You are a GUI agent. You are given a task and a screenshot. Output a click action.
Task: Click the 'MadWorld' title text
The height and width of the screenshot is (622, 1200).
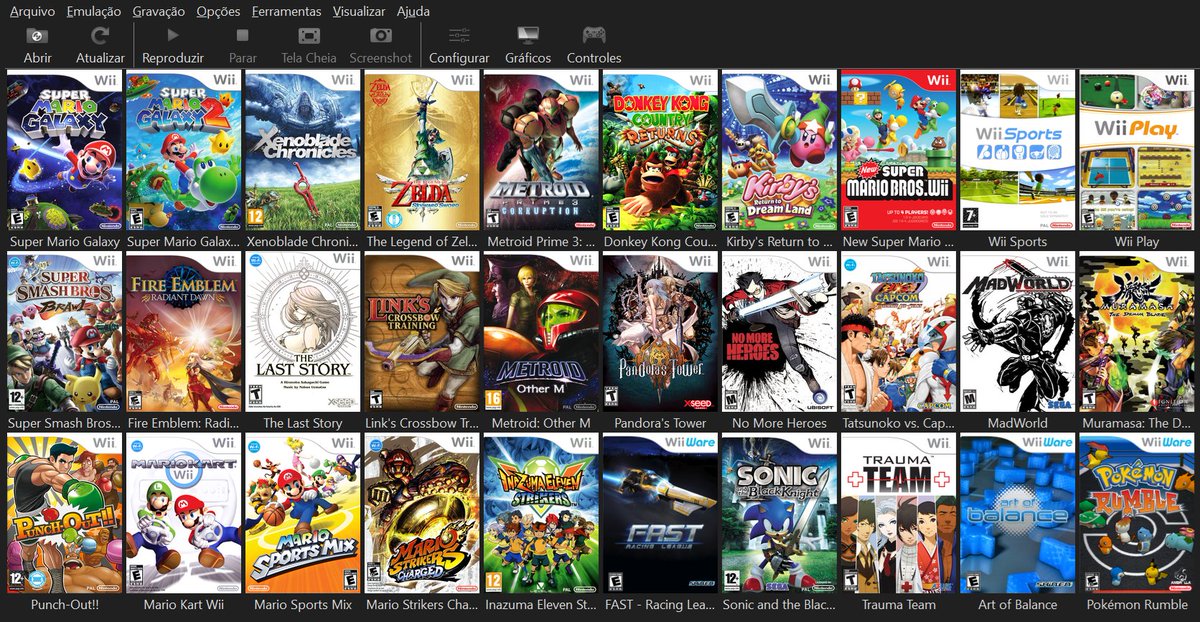click(x=1018, y=423)
